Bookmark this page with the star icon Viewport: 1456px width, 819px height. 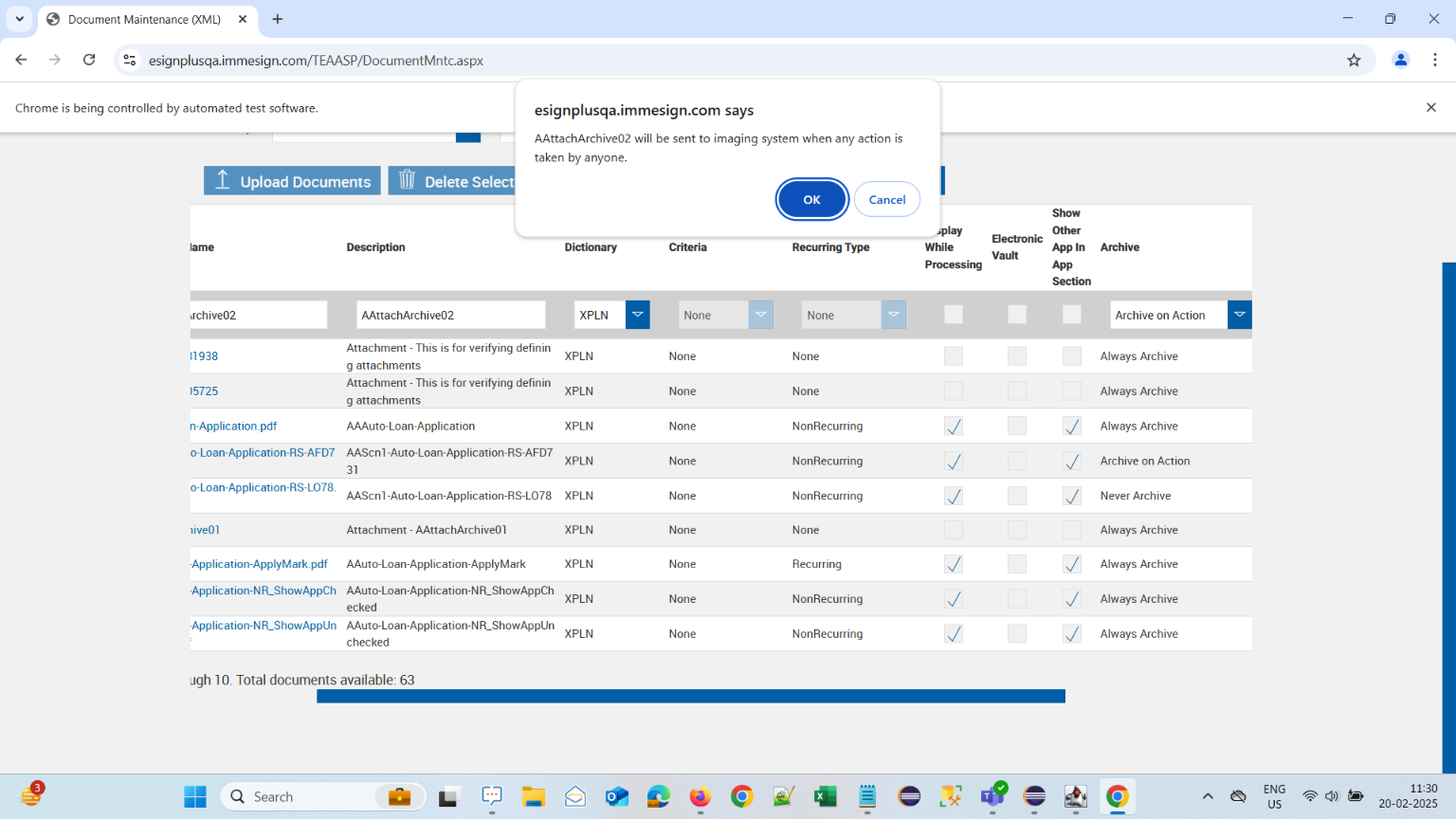coord(1354,60)
